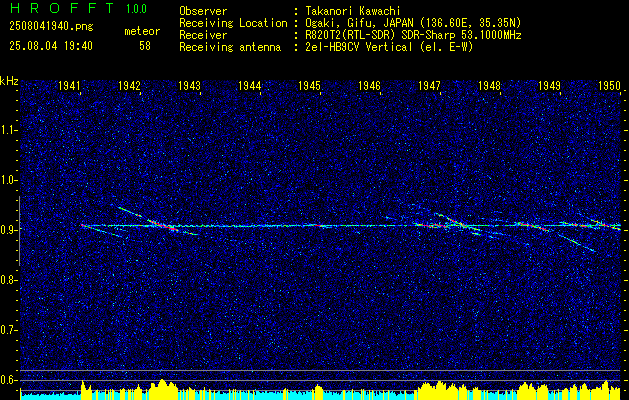Click the meteor count 58
The width and height of the screenshot is (629, 400).
coord(145,46)
